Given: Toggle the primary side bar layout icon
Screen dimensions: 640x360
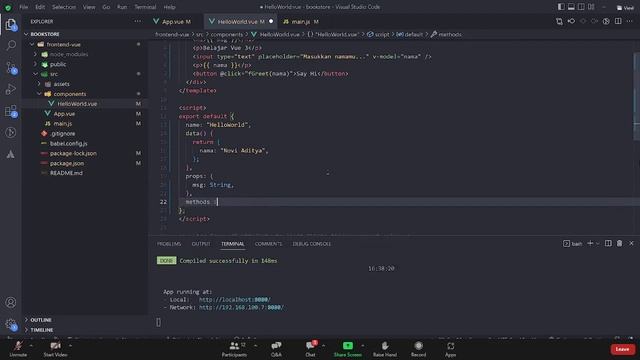Looking at the screenshot, I should [x=562, y=7].
